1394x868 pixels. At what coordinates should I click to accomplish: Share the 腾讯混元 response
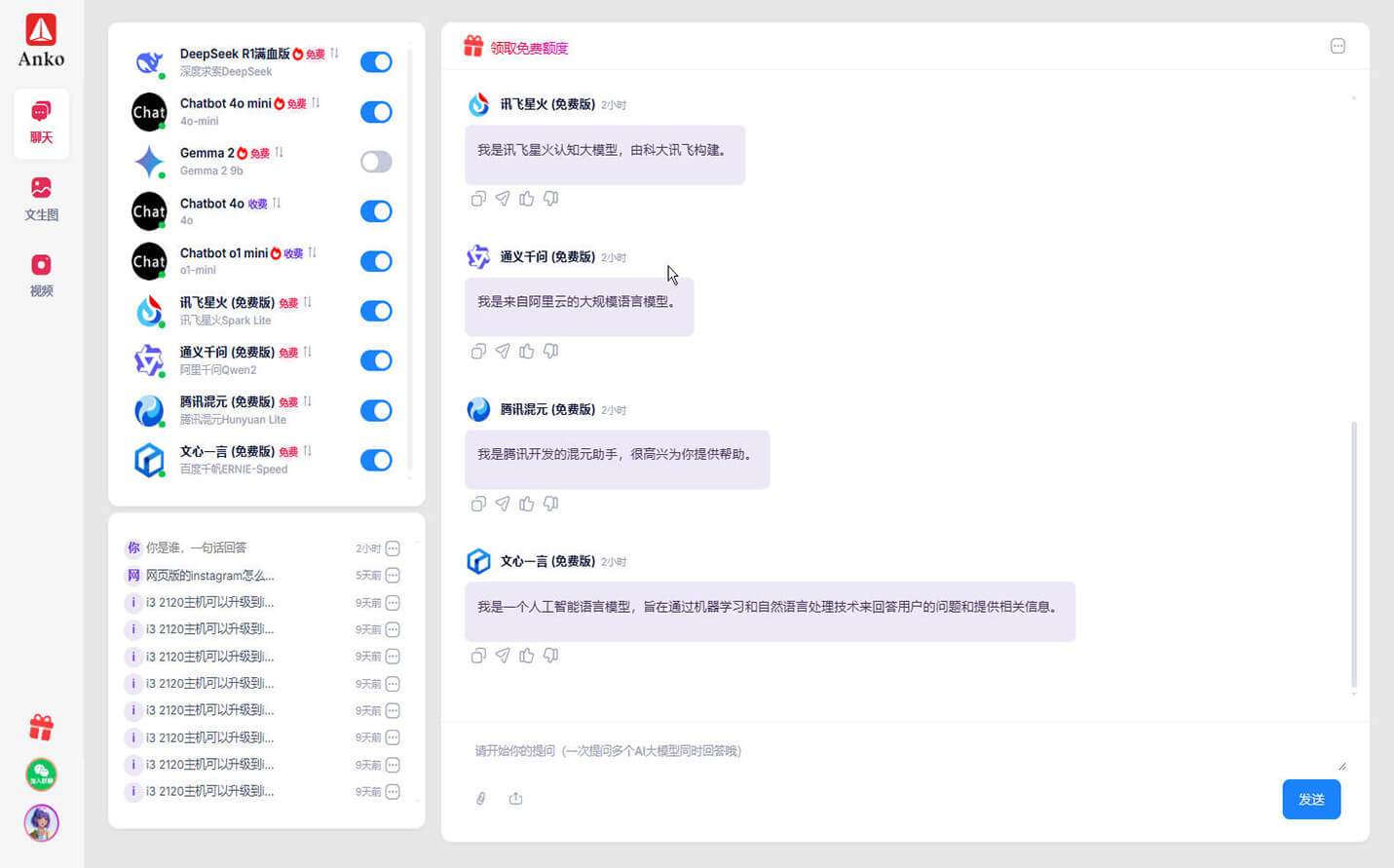click(x=503, y=504)
